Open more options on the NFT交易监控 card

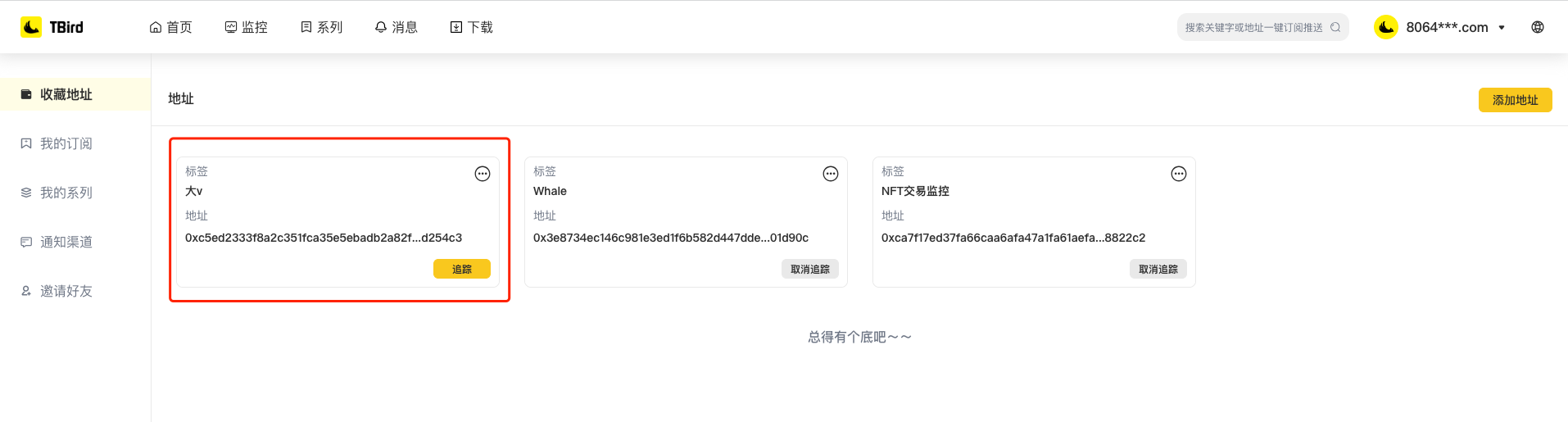[1179, 174]
